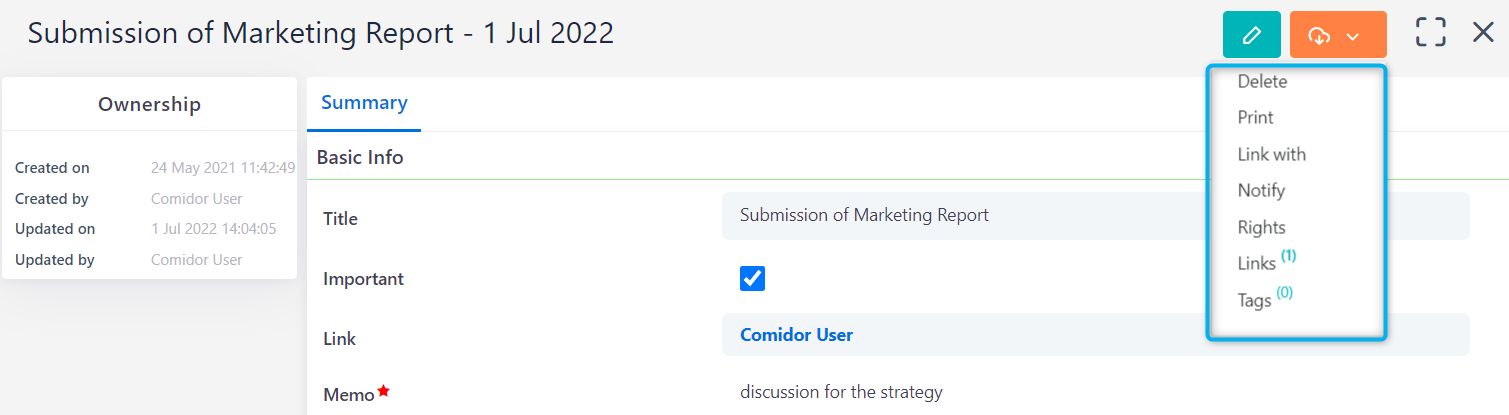Click the Comidor User link
This screenshot has width=1509, height=415.
(x=796, y=335)
